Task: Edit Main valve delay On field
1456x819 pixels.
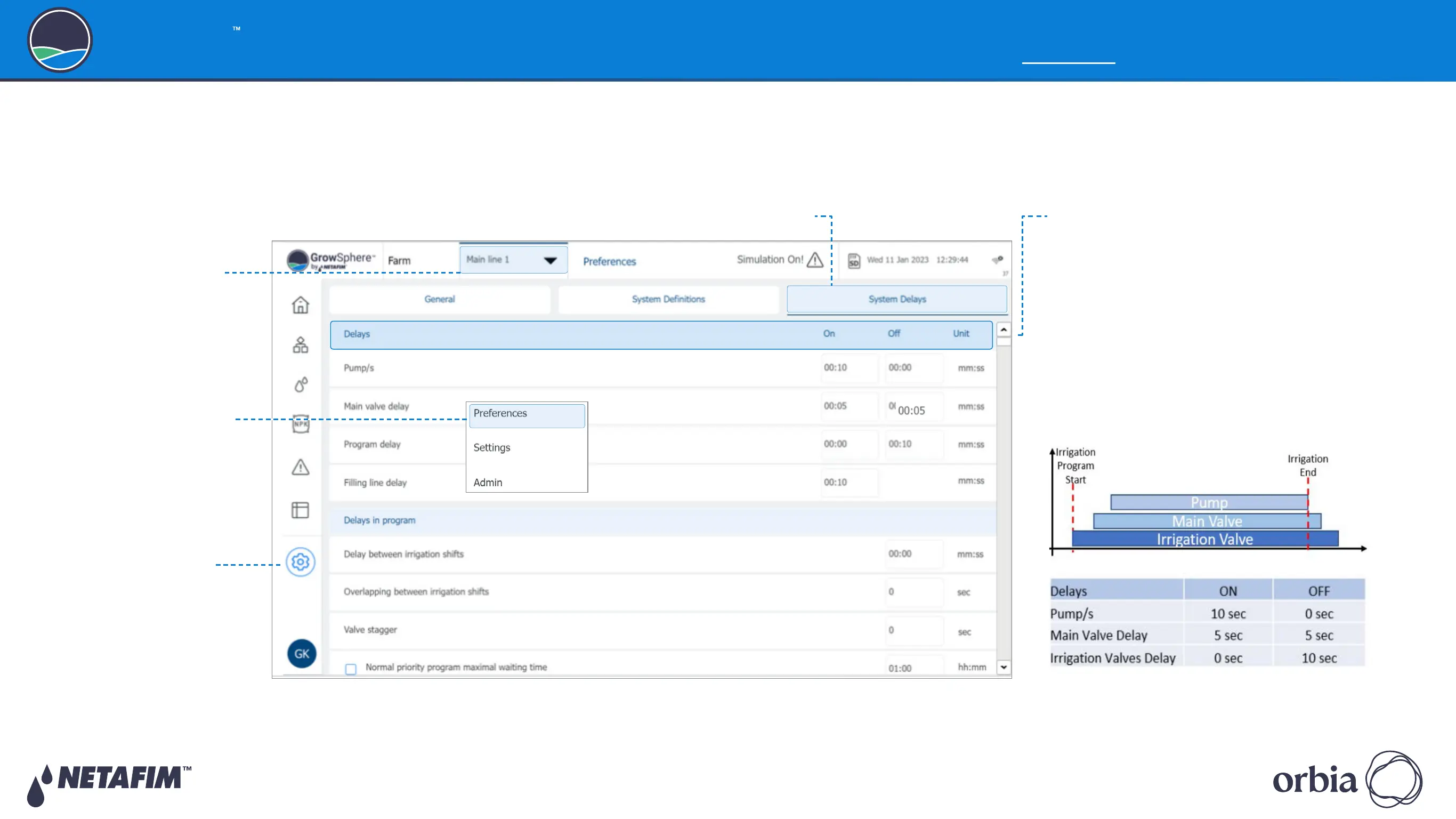Action: (850, 406)
